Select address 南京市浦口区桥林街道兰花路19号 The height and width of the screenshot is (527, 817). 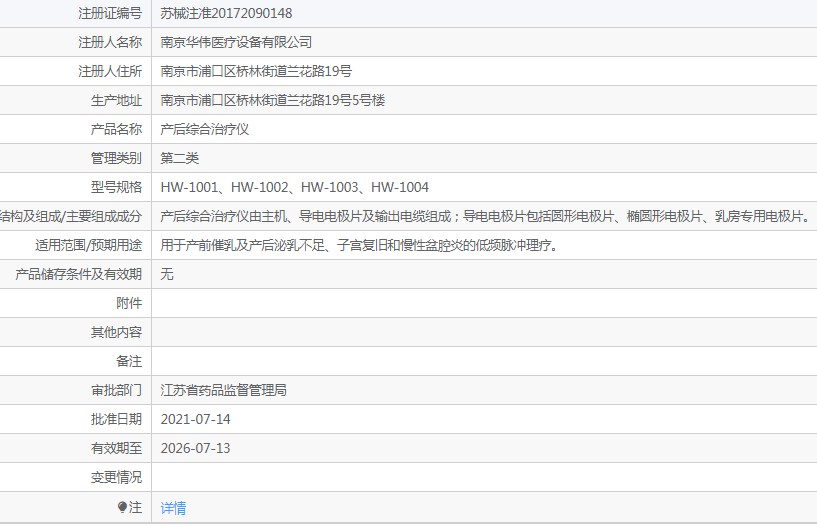click(x=256, y=71)
